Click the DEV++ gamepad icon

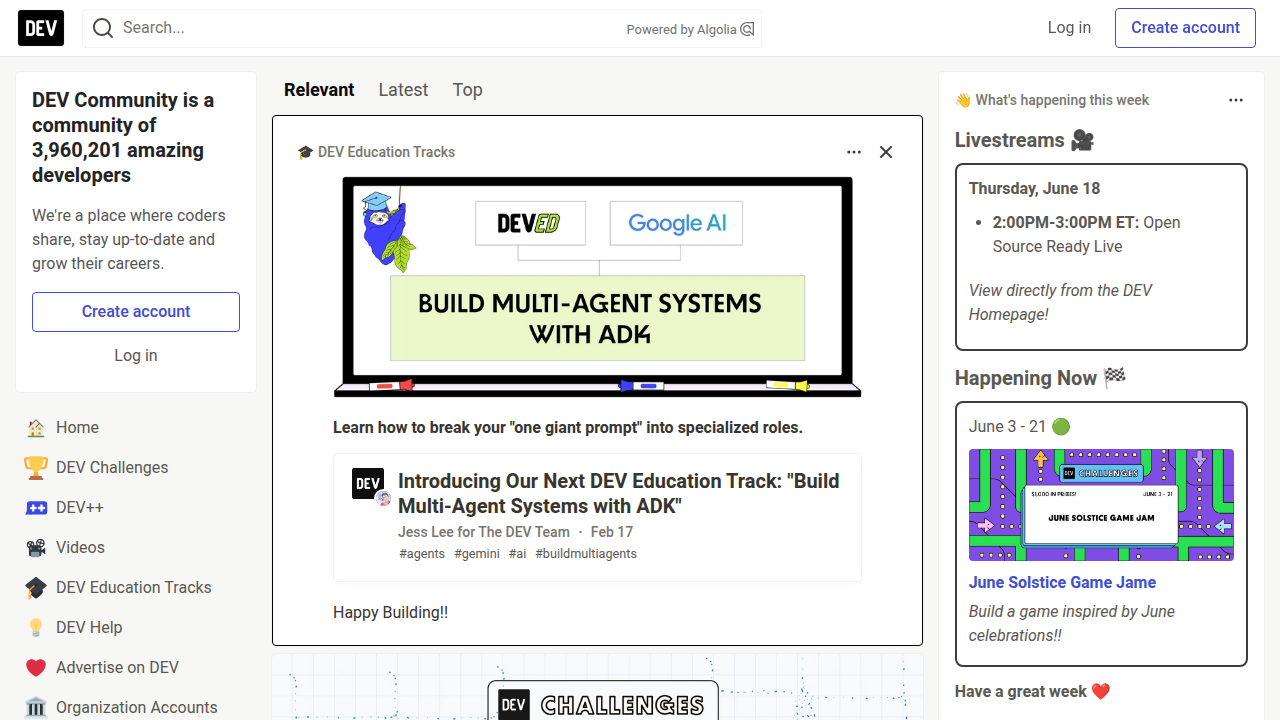click(36, 508)
